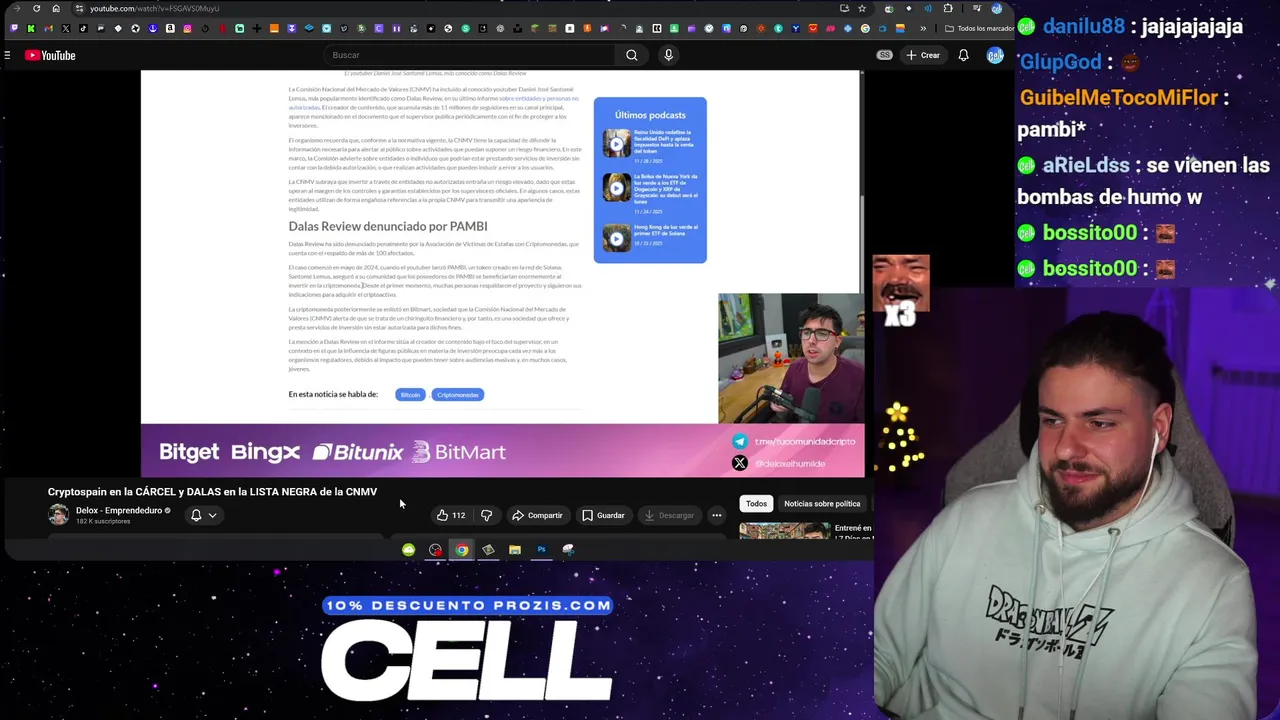Click the youtube.com address bar
Screen dimensions: 1280x720
[460, 8]
